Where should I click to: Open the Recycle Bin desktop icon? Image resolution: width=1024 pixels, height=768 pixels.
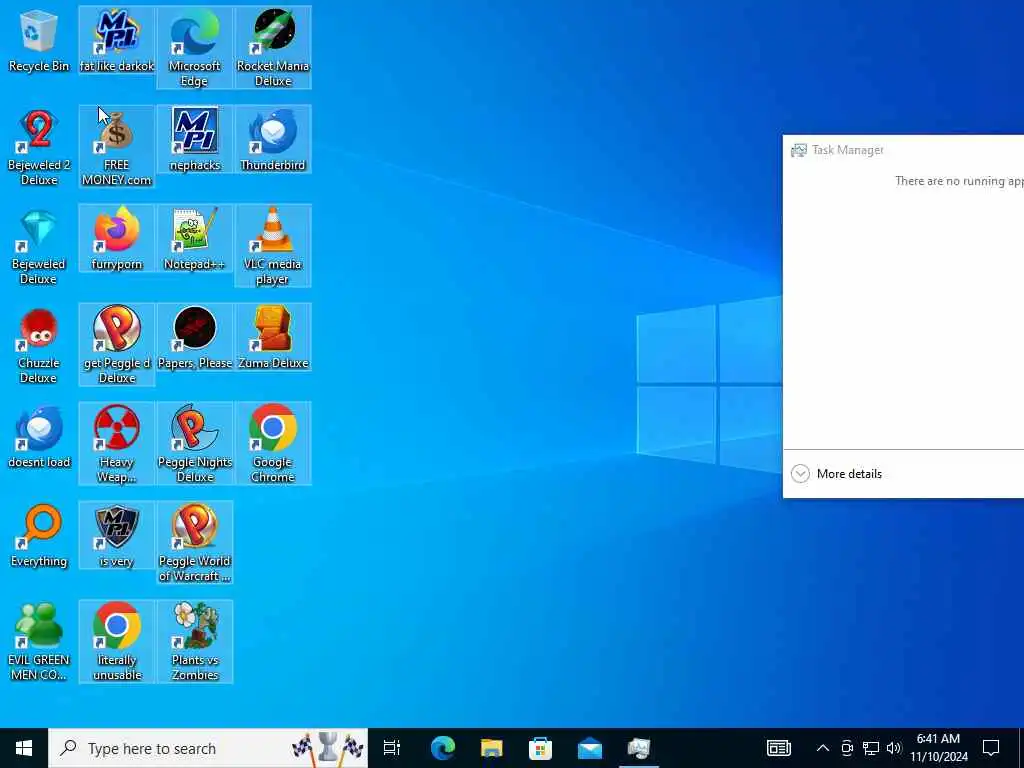[x=39, y=40]
